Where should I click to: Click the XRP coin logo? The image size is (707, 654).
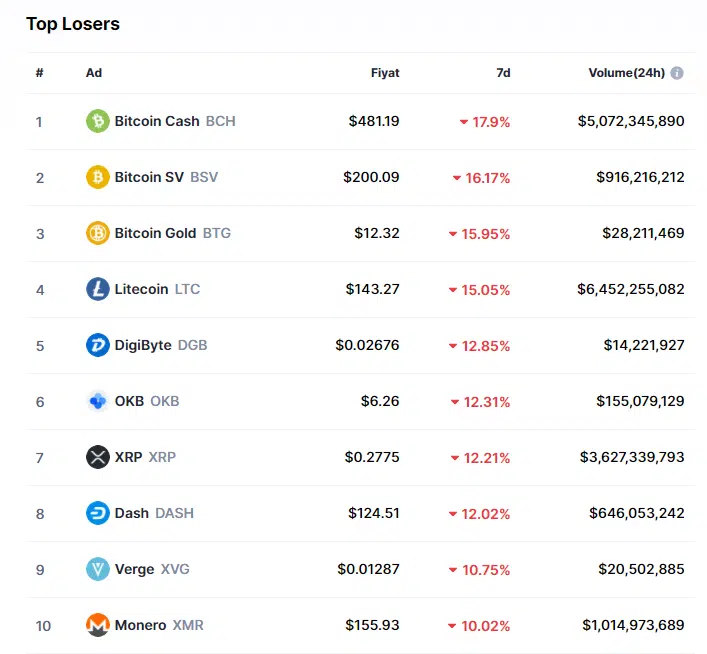point(97,457)
